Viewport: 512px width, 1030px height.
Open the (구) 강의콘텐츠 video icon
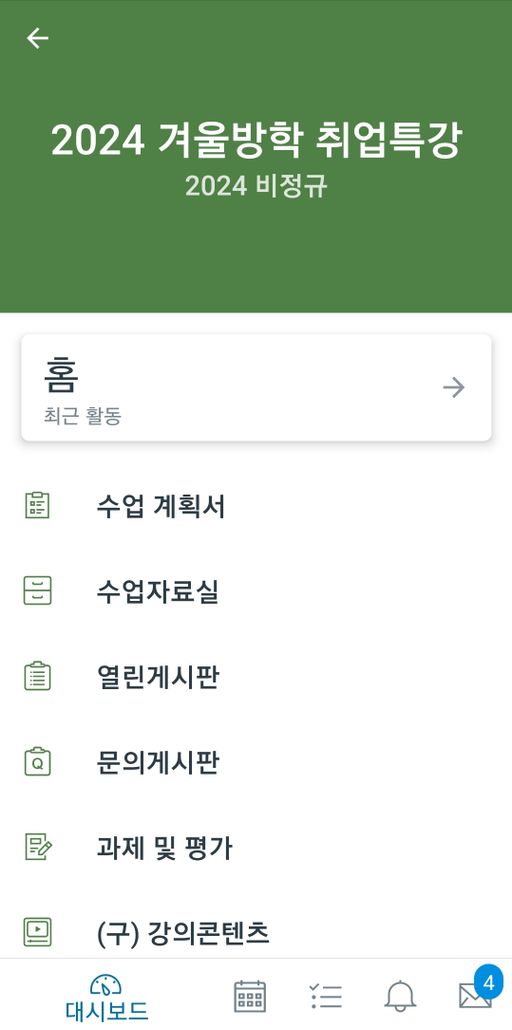(x=37, y=932)
